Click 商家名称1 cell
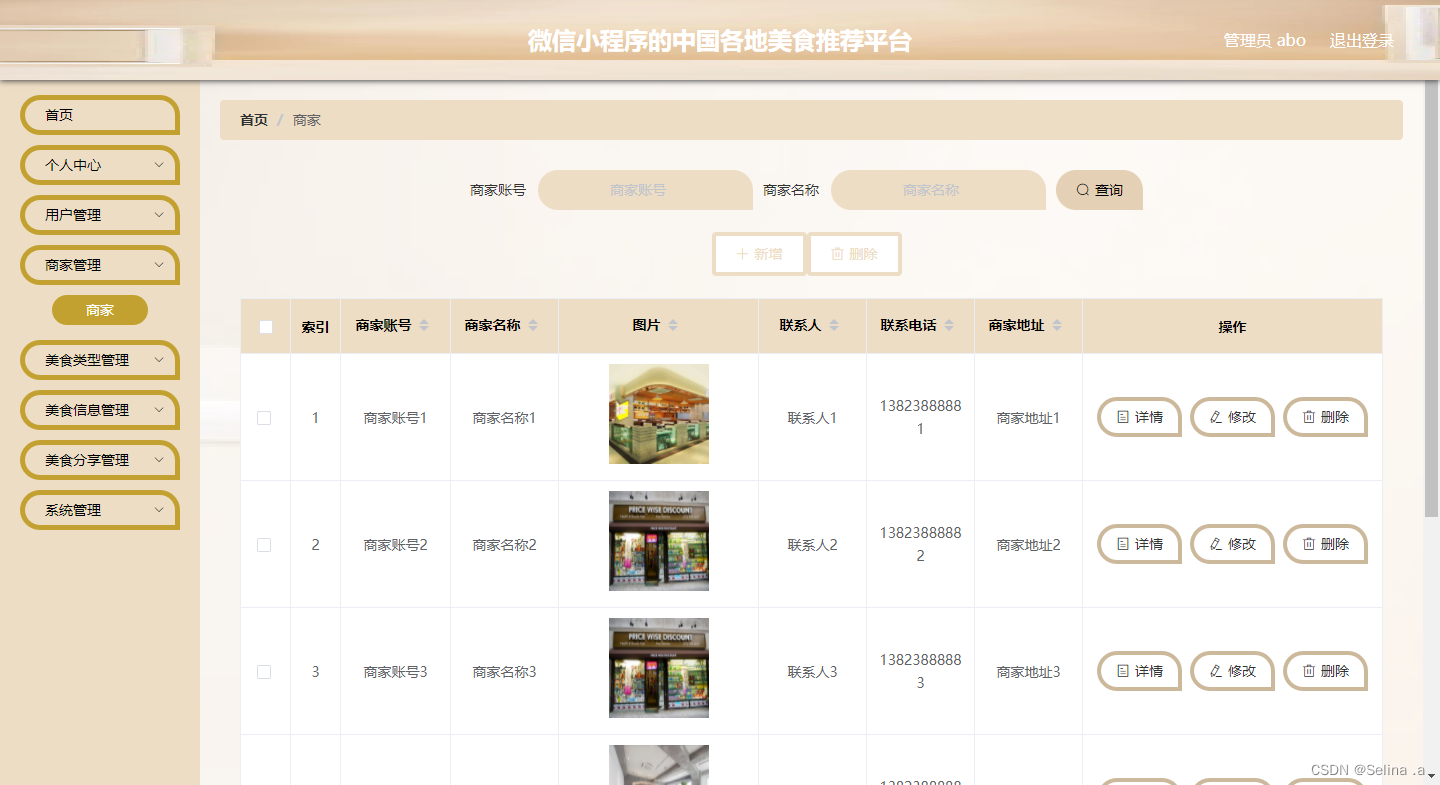Image resolution: width=1440 pixels, height=785 pixels. 504,418
